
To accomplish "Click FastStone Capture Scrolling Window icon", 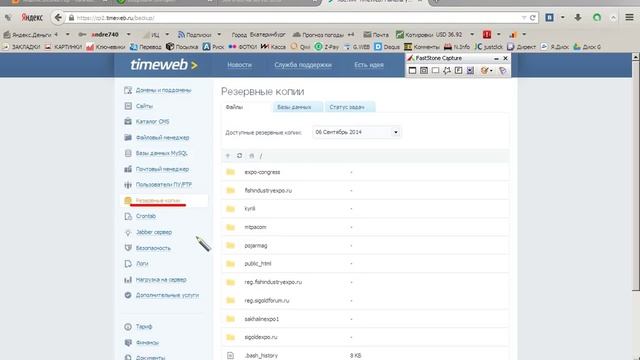I will (x=470, y=71).
